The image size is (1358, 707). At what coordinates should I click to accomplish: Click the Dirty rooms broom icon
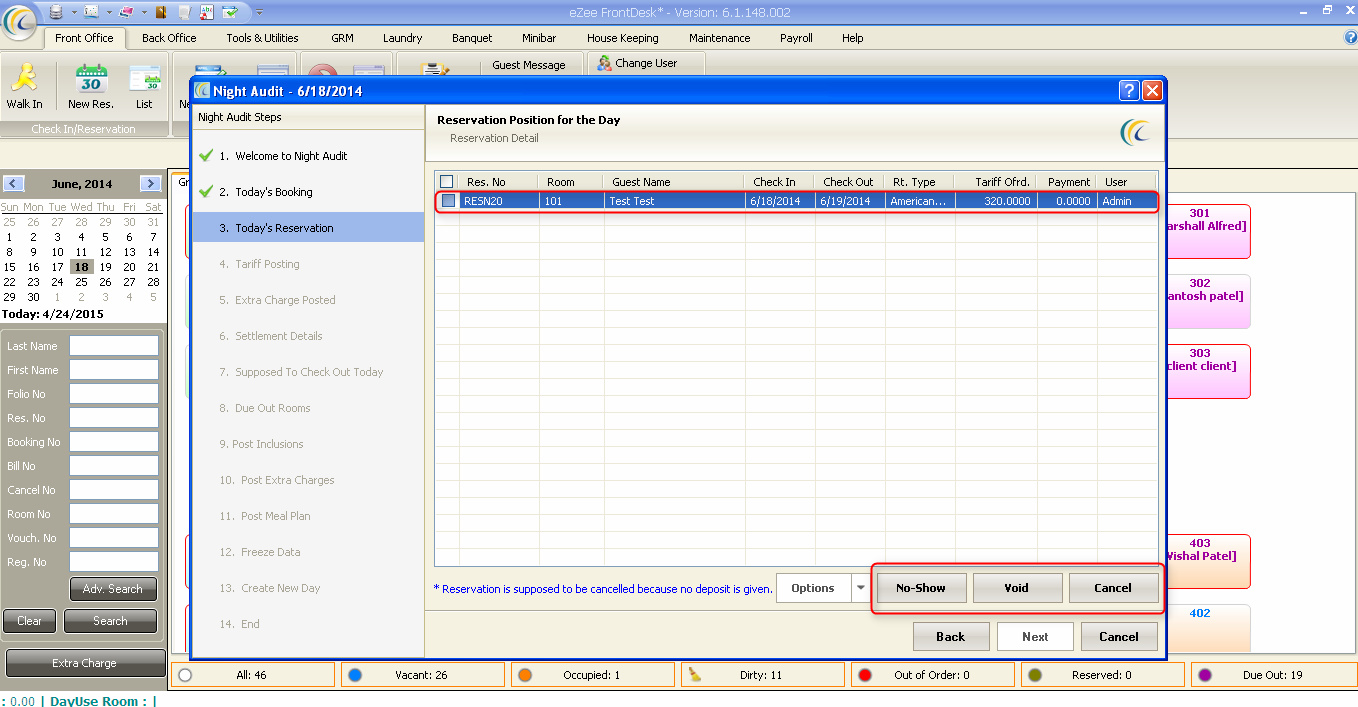coord(694,675)
